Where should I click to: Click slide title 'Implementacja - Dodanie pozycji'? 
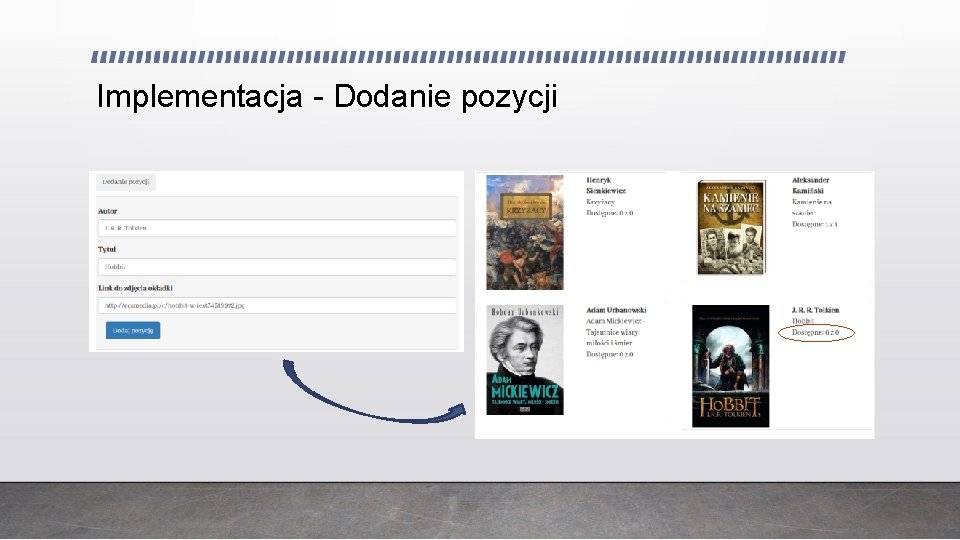point(327,97)
